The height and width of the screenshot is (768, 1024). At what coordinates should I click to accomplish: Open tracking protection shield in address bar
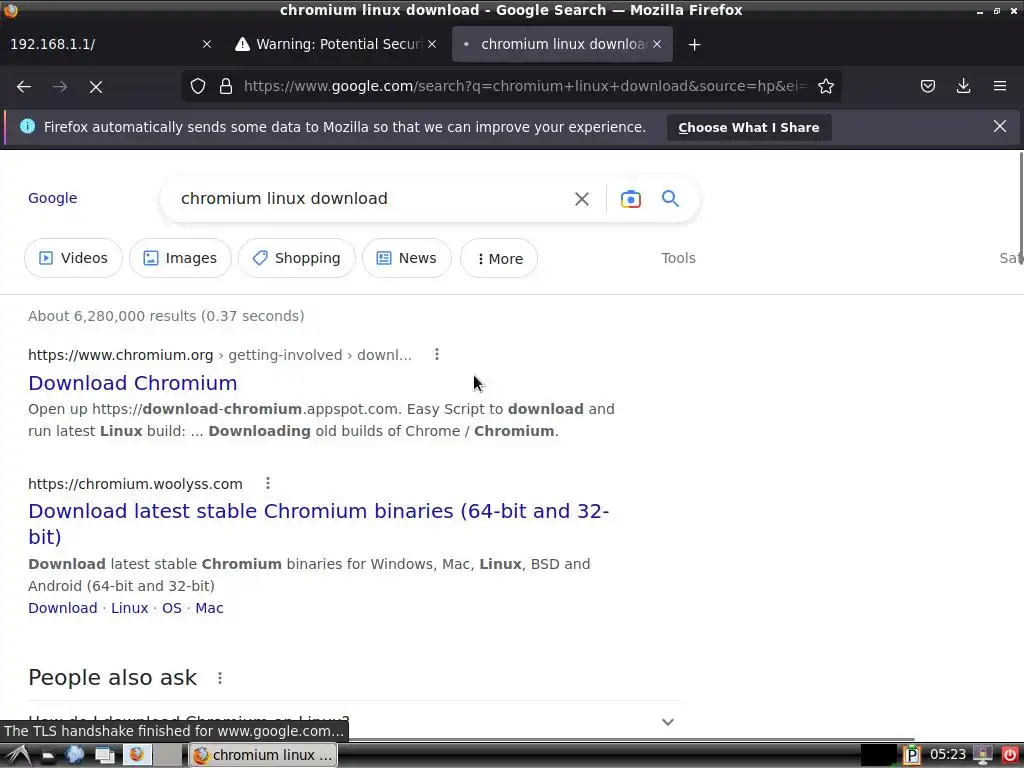click(x=198, y=86)
